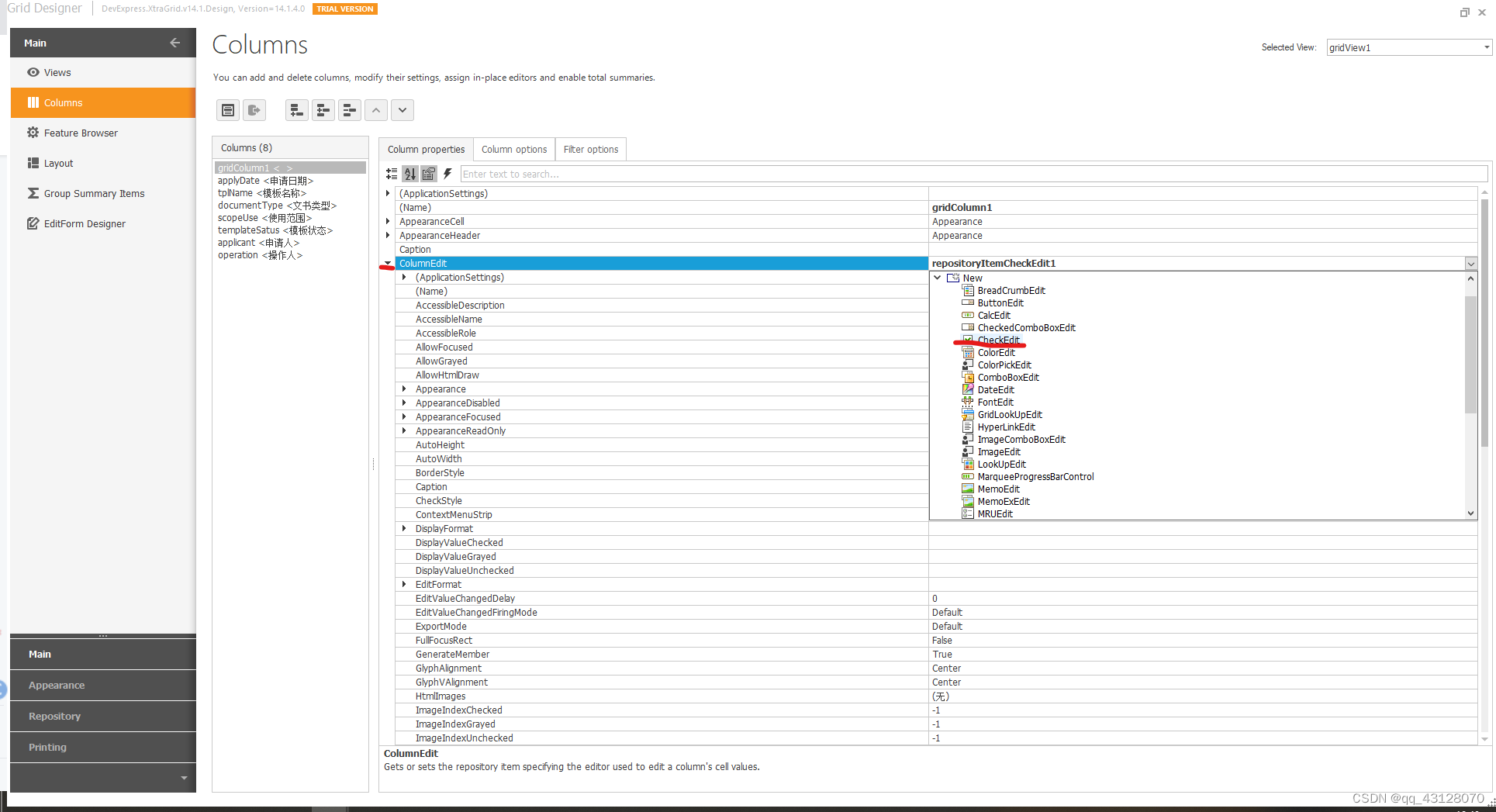Switch property grid to categorized view
1496x812 pixels.
[x=392, y=174]
